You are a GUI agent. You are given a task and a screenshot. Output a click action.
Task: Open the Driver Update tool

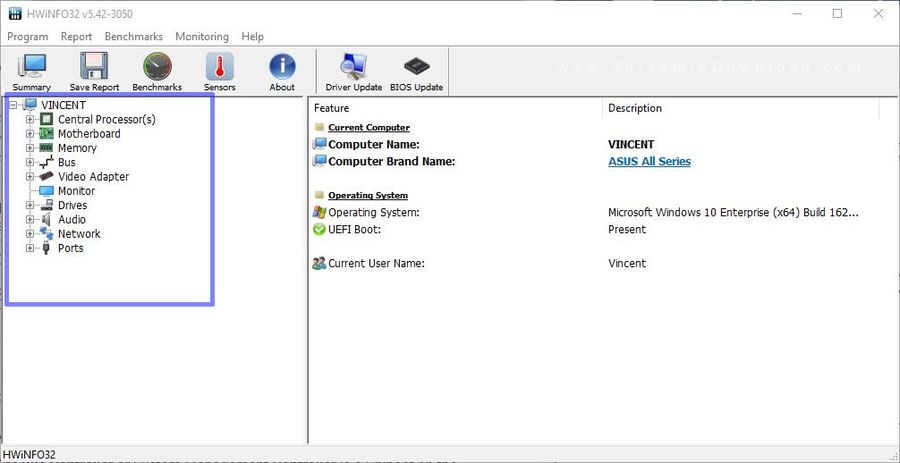[353, 71]
